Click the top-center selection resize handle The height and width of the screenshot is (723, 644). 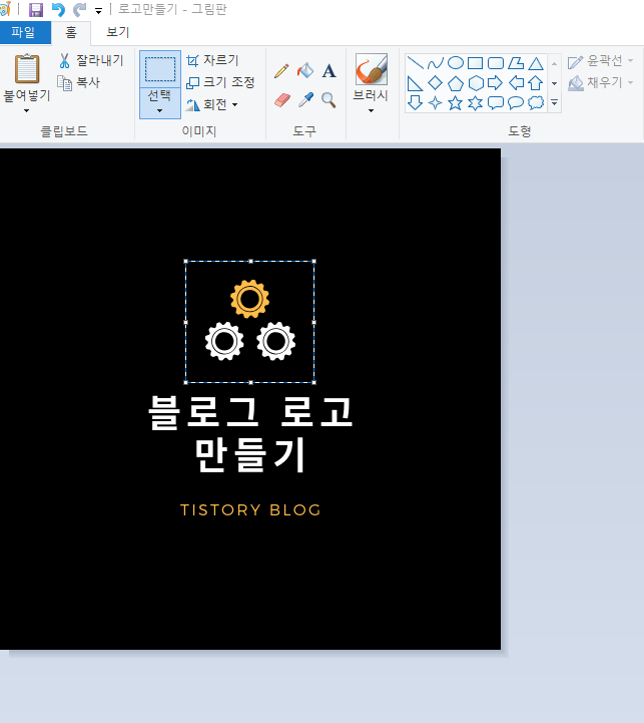pos(250,261)
